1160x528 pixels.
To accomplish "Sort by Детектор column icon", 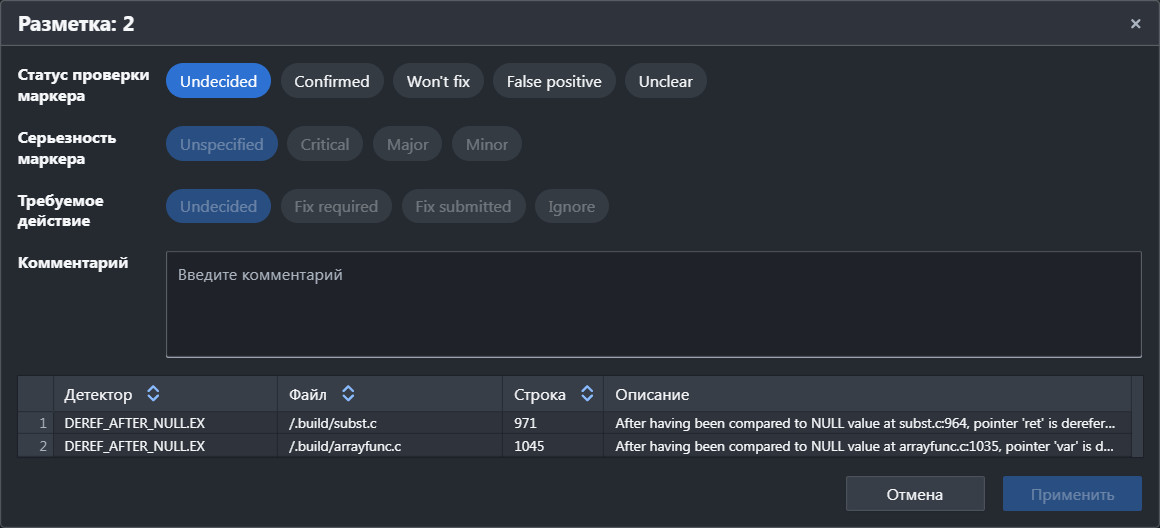I will click(153, 394).
